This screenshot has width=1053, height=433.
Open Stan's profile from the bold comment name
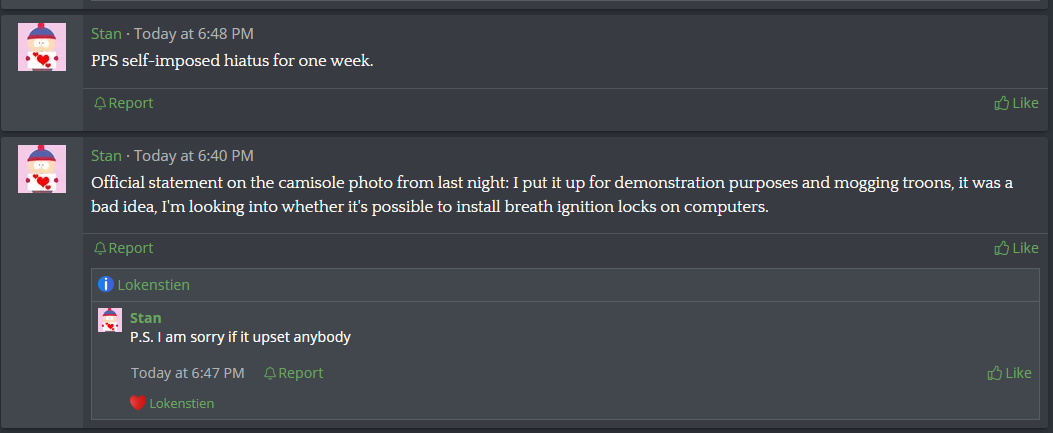click(x=146, y=318)
